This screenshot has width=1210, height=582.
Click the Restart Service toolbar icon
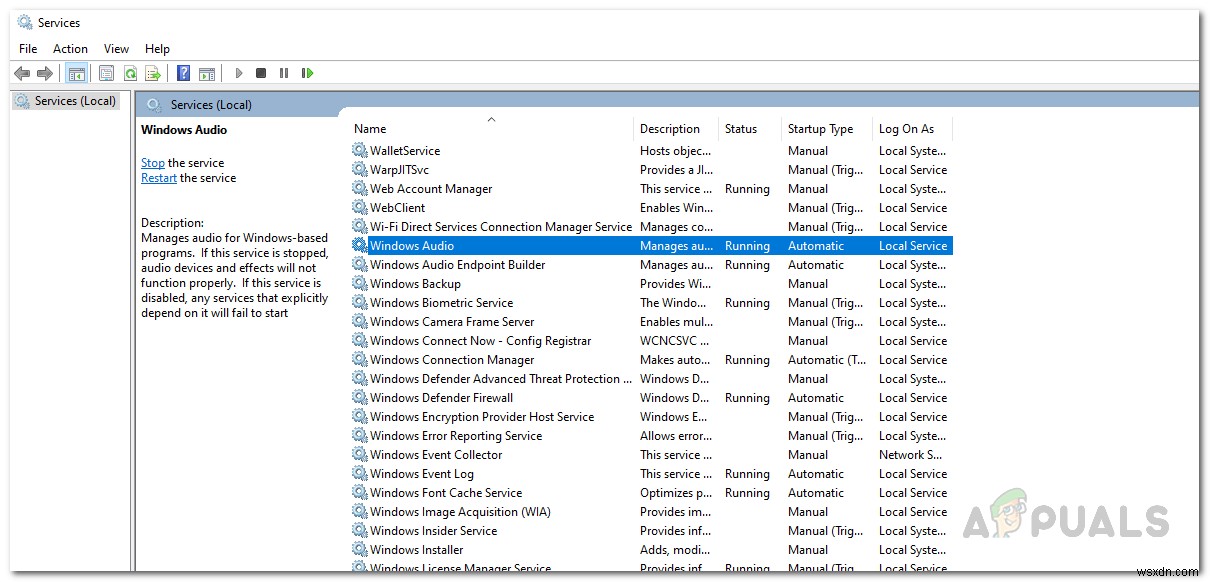click(x=308, y=72)
